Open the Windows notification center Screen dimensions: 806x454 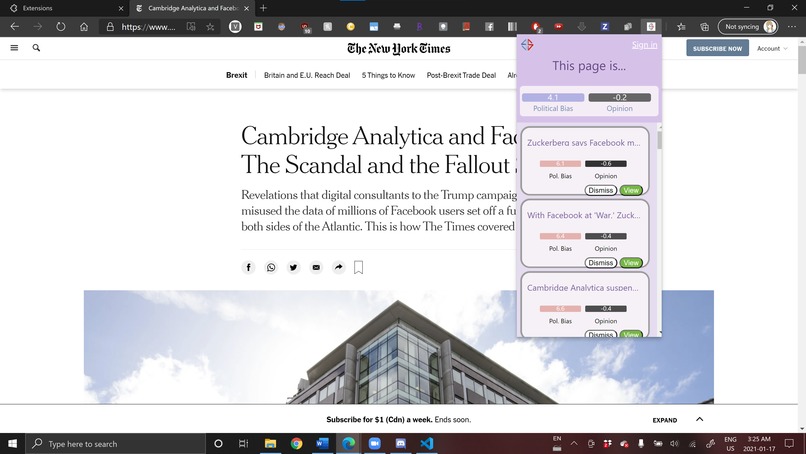point(790,444)
